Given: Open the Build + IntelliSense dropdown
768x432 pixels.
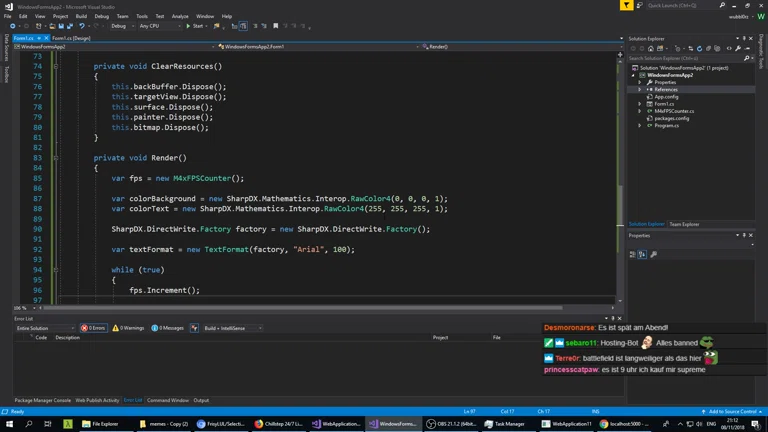Looking at the screenshot, I should point(232,328).
